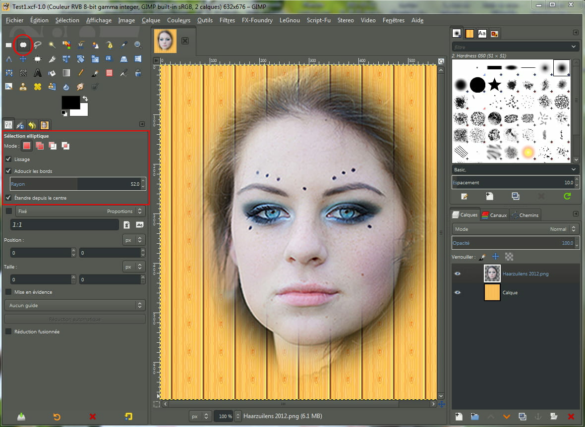Viewport: 585px width, 427px height.
Task: Select the Clone stamp tool
Action: click(23, 87)
